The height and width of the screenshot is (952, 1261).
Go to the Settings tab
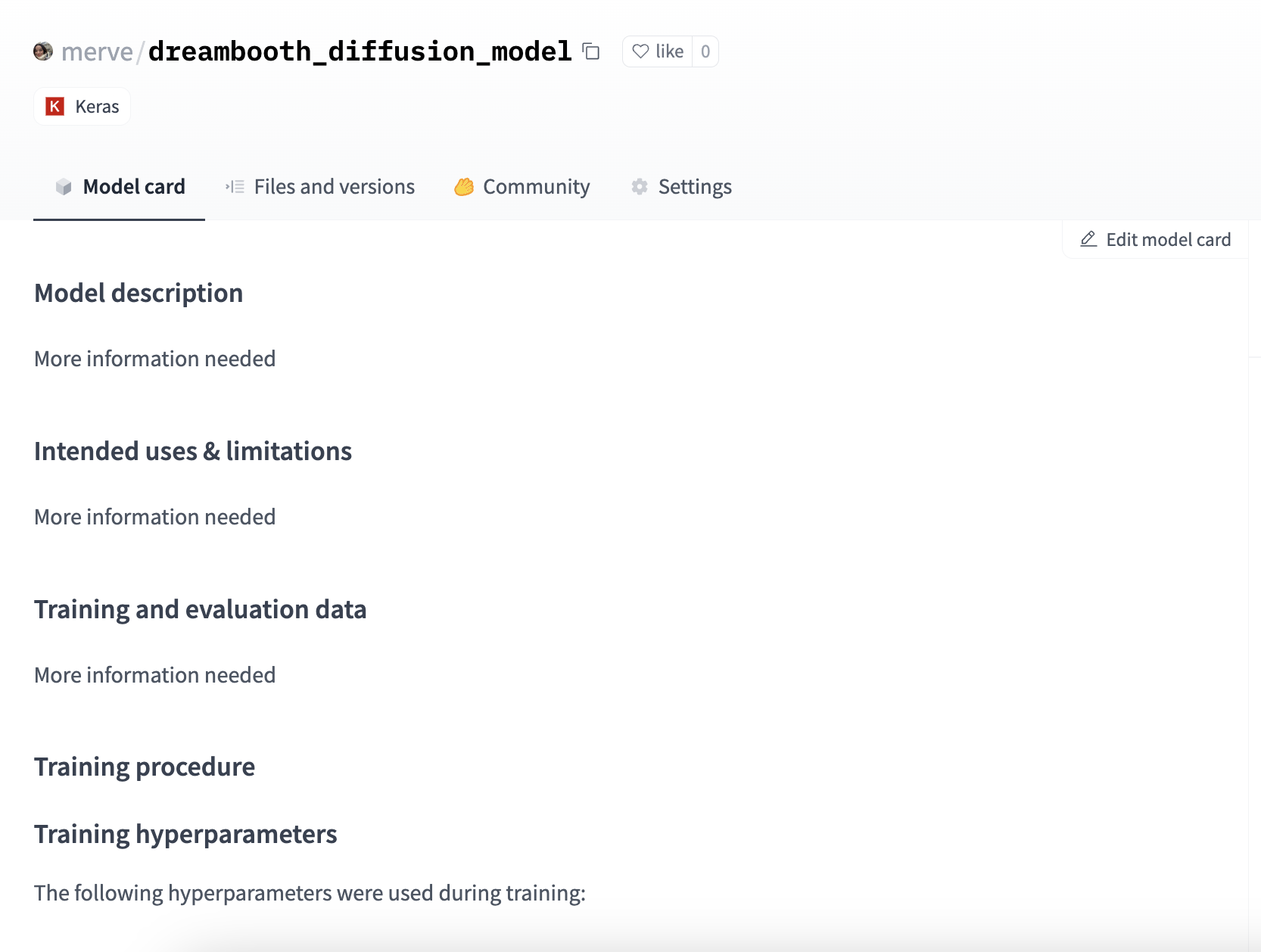pyautogui.click(x=694, y=187)
